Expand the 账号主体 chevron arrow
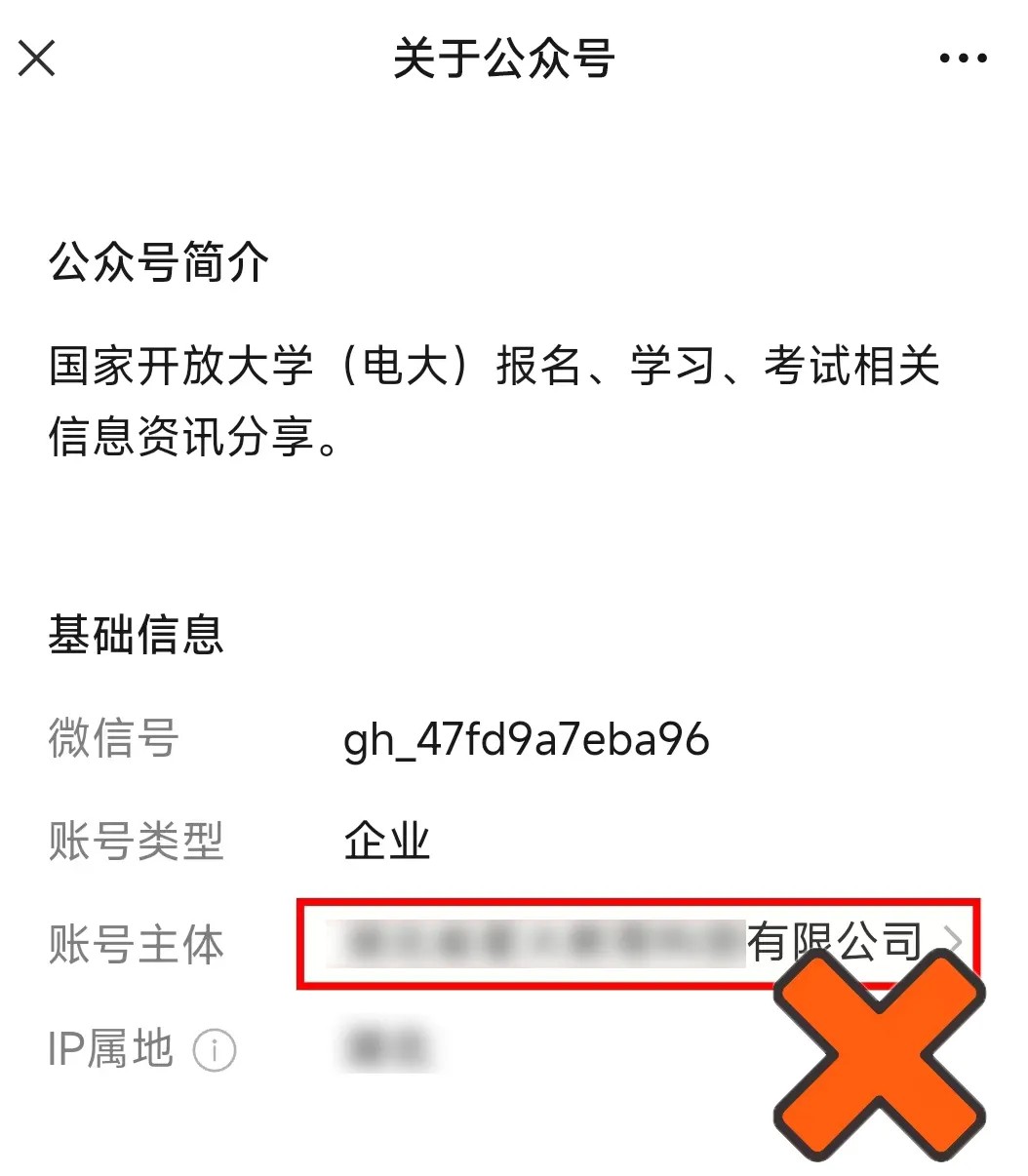 pos(953,942)
